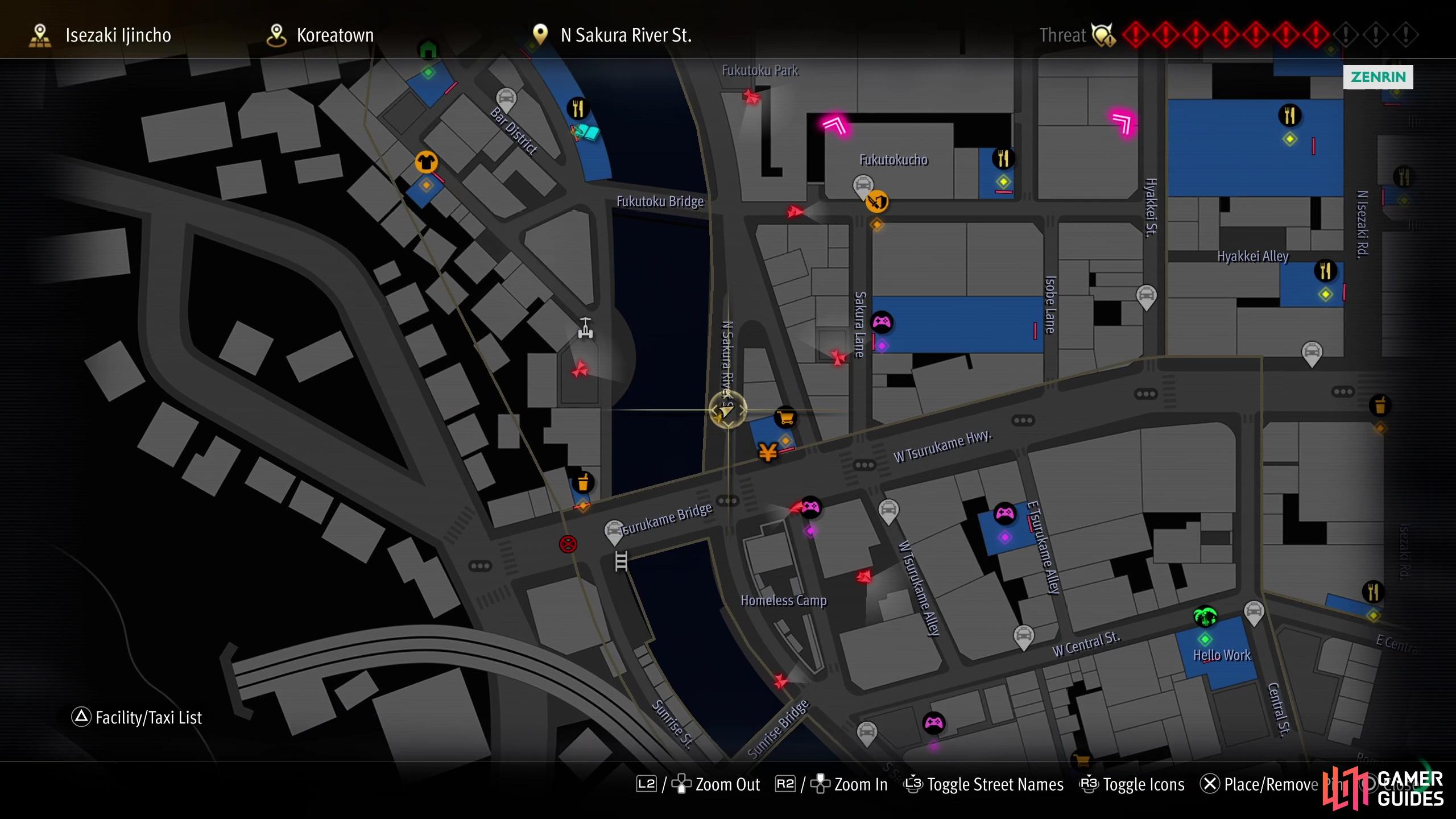The height and width of the screenshot is (819, 1456).
Task: Click the last grey threat diamond
Action: coord(1406,35)
